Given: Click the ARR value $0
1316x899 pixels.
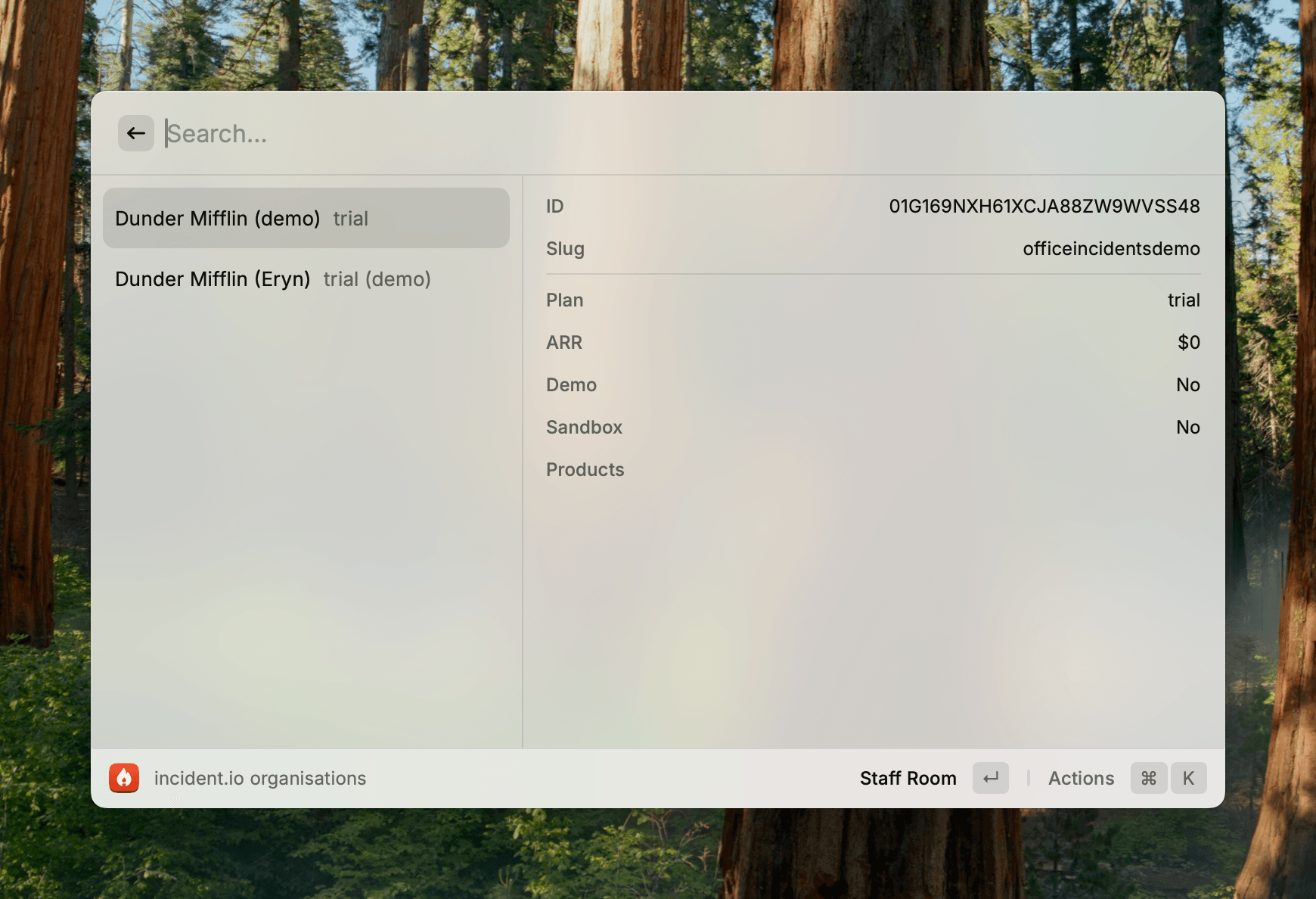Looking at the screenshot, I should coord(1188,342).
